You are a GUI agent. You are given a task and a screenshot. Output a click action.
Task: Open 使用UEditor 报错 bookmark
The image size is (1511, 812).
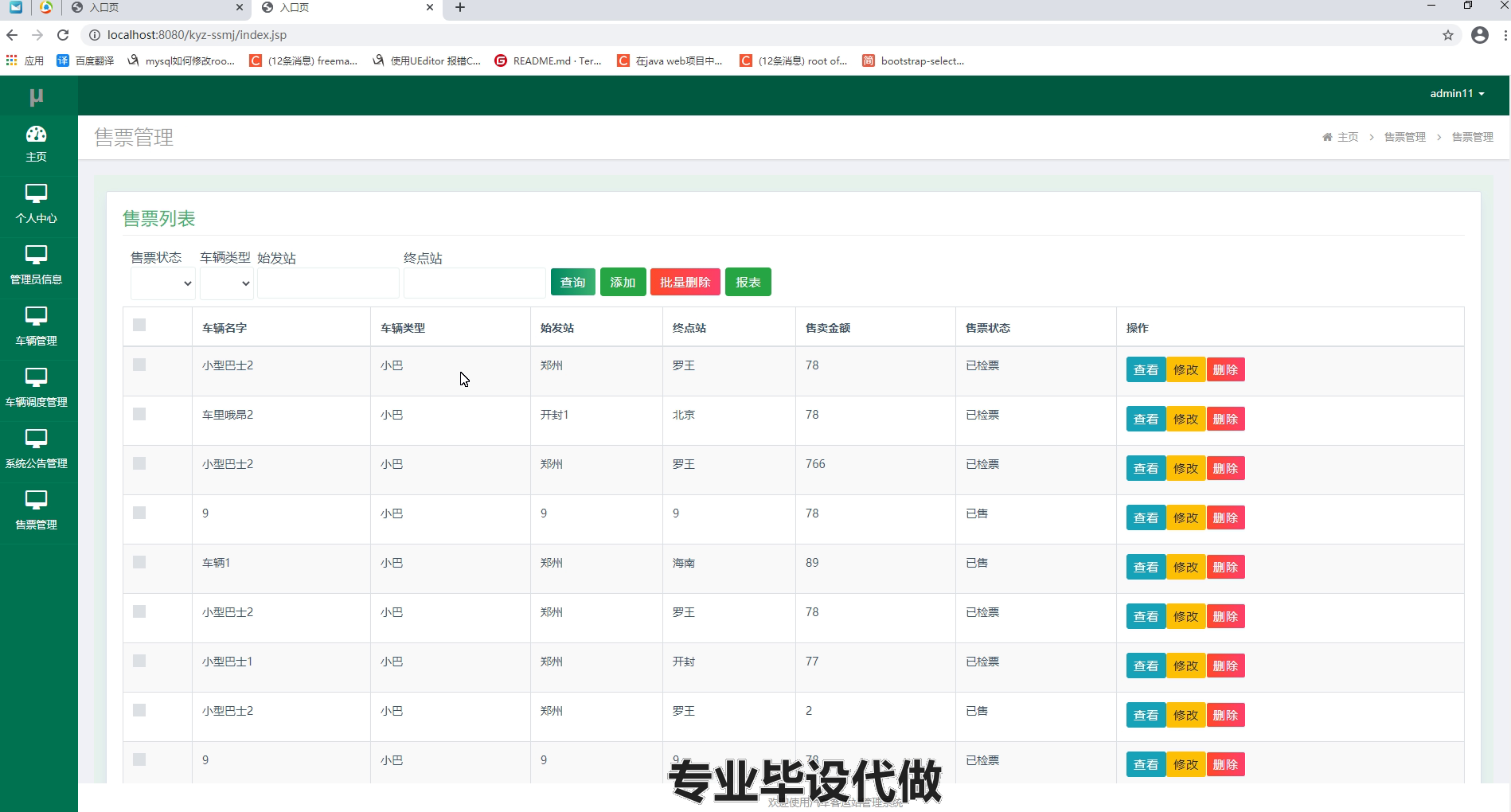click(x=427, y=61)
